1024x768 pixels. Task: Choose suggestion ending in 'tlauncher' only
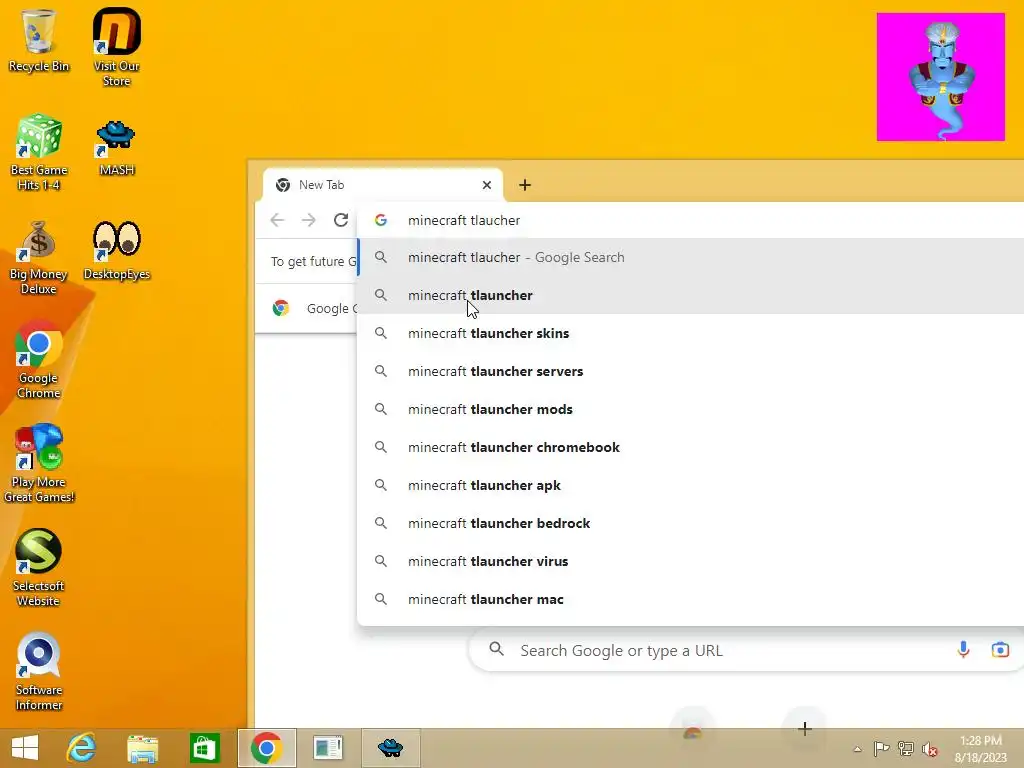pyautogui.click(x=690, y=295)
